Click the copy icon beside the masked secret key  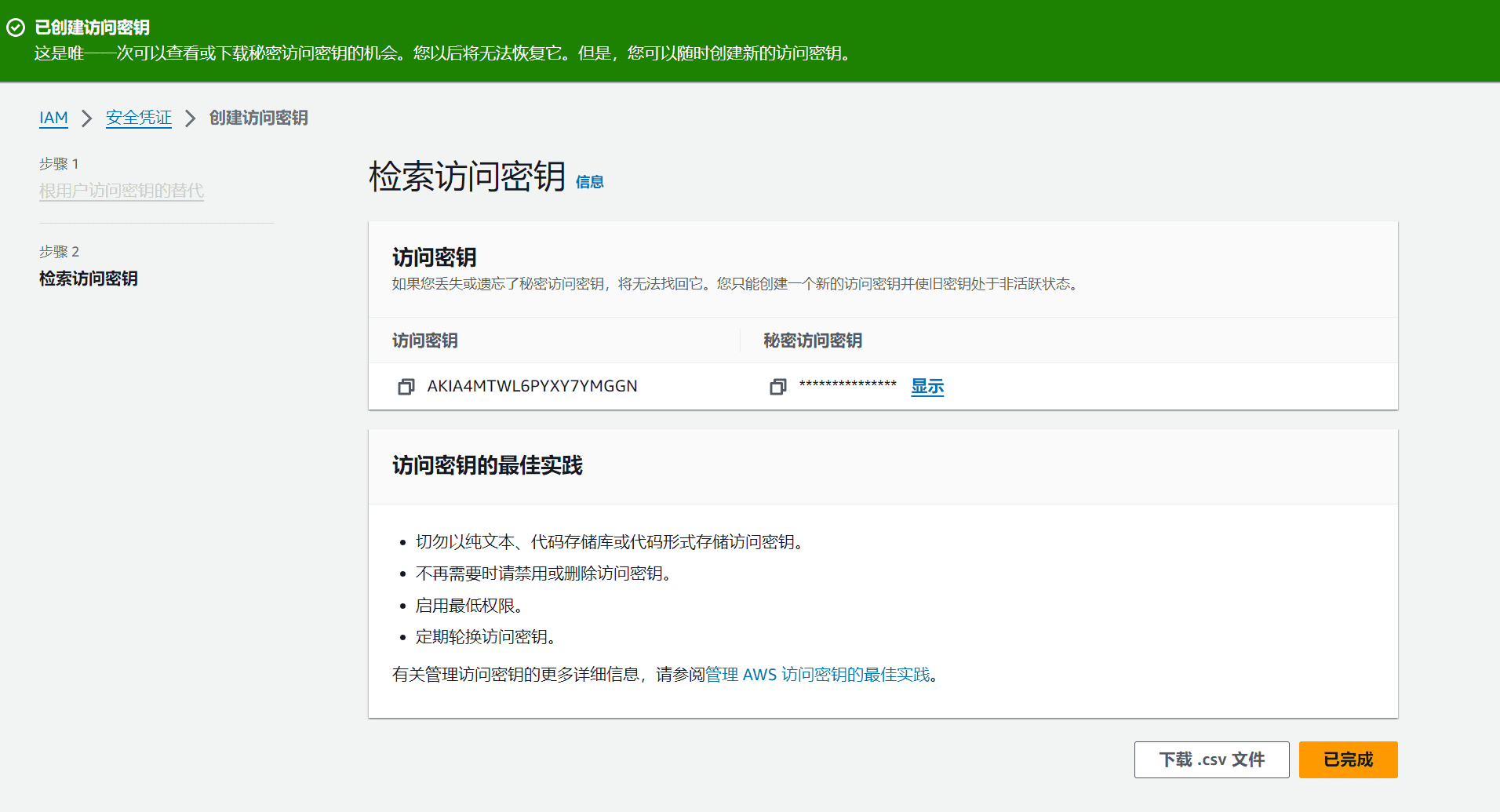777,387
